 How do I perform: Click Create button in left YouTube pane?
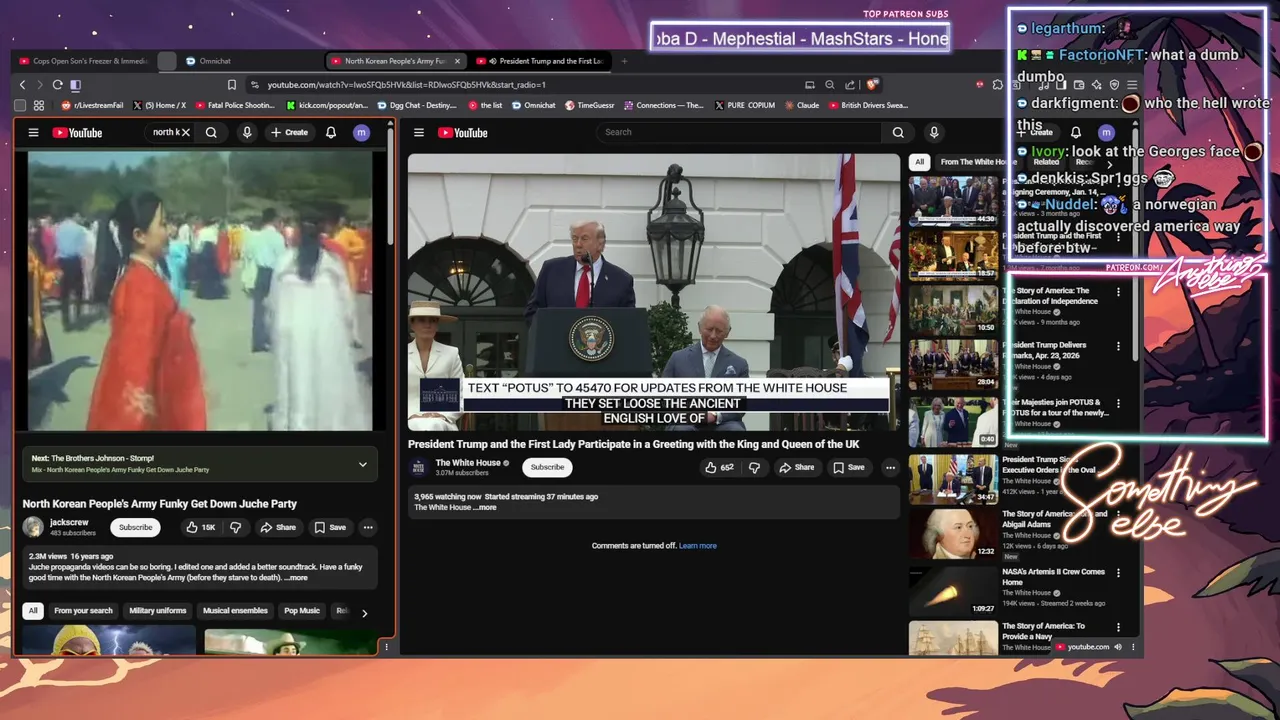(289, 132)
